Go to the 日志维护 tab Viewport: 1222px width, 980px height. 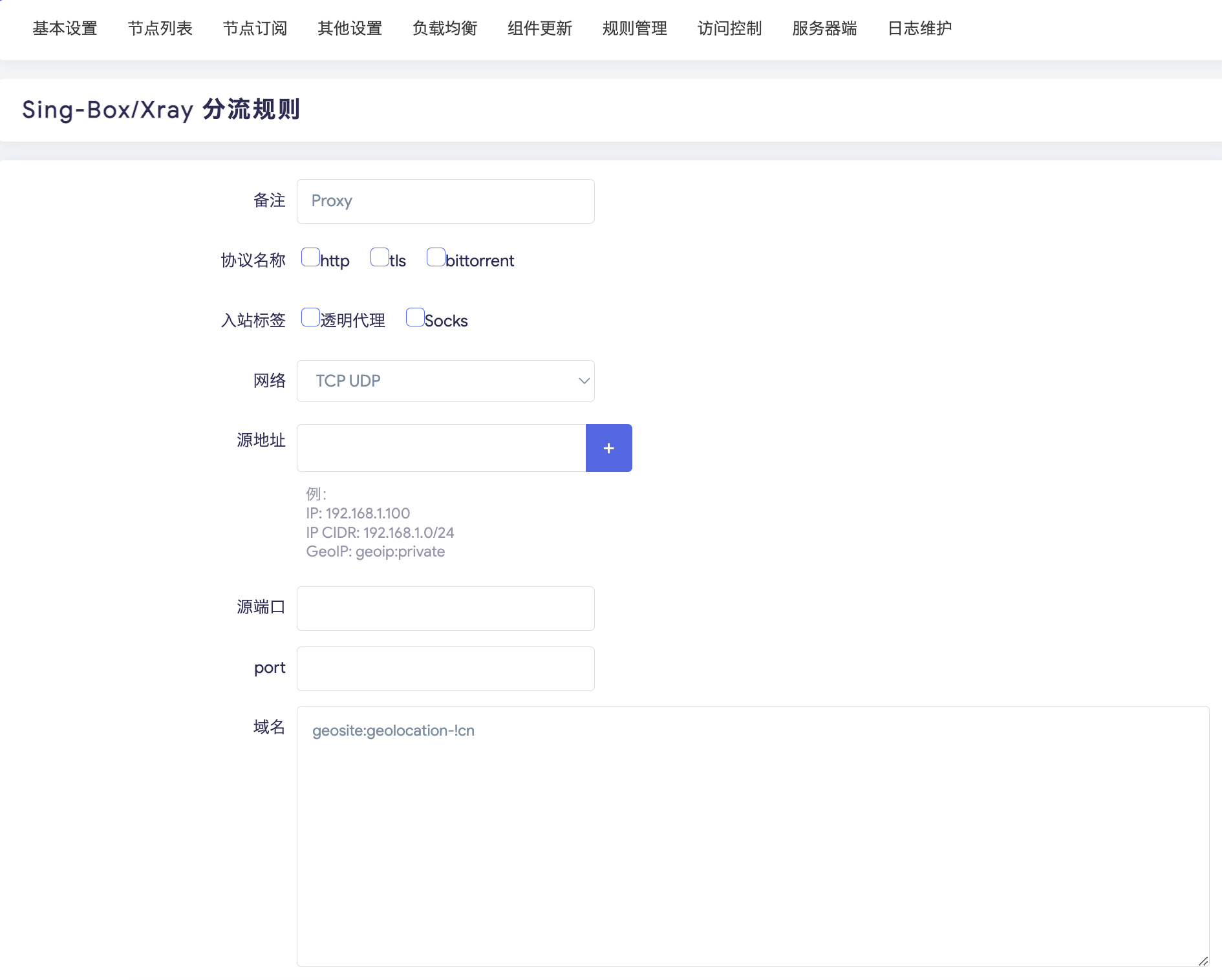click(x=919, y=28)
